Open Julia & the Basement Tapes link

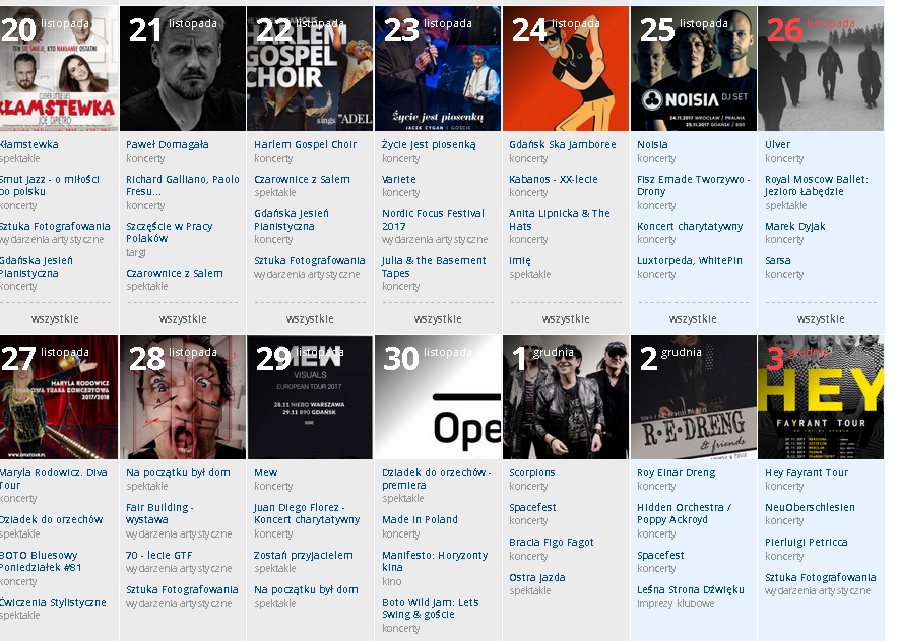click(434, 267)
